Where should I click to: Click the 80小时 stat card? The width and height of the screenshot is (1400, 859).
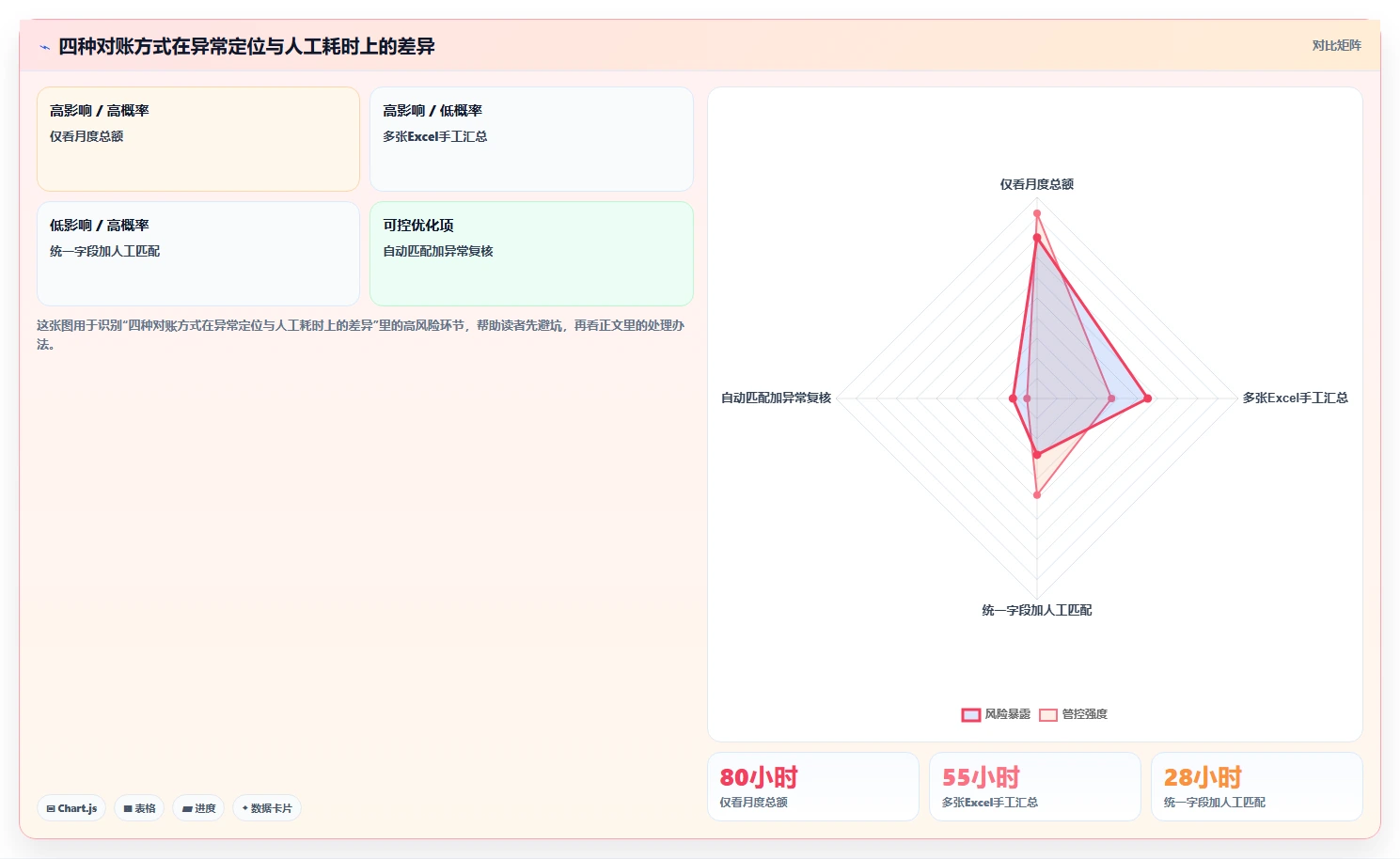pos(813,787)
